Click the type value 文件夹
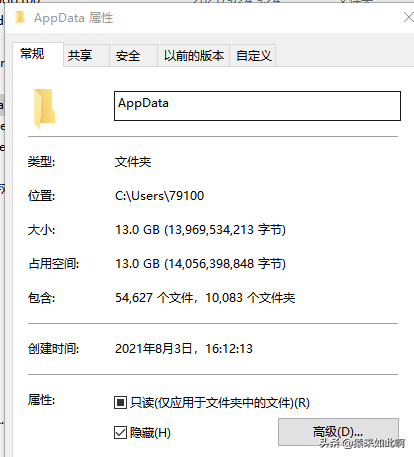The width and height of the screenshot is (414, 457). coord(133,162)
